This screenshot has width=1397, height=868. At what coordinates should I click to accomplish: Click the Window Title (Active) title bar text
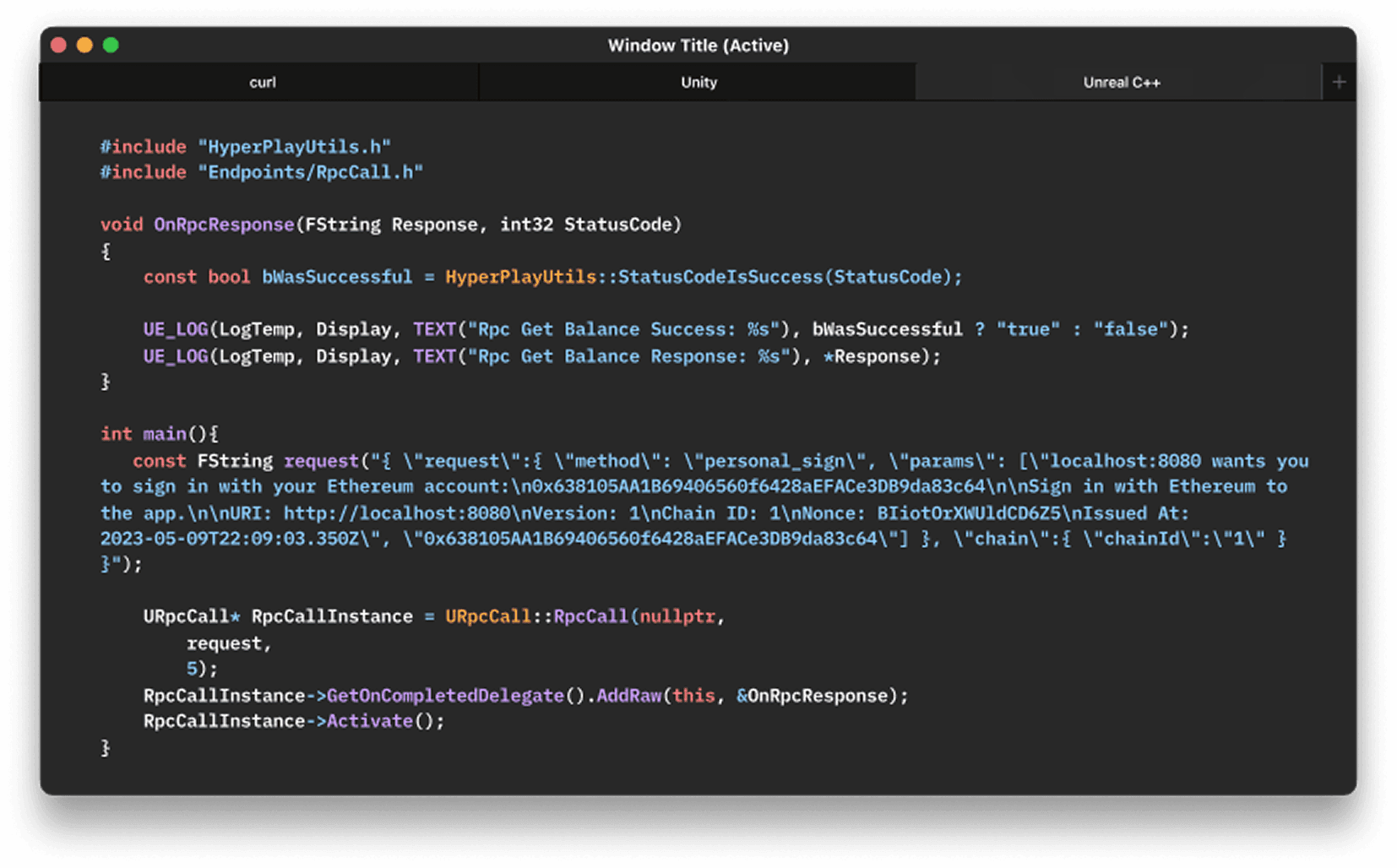[698, 46]
